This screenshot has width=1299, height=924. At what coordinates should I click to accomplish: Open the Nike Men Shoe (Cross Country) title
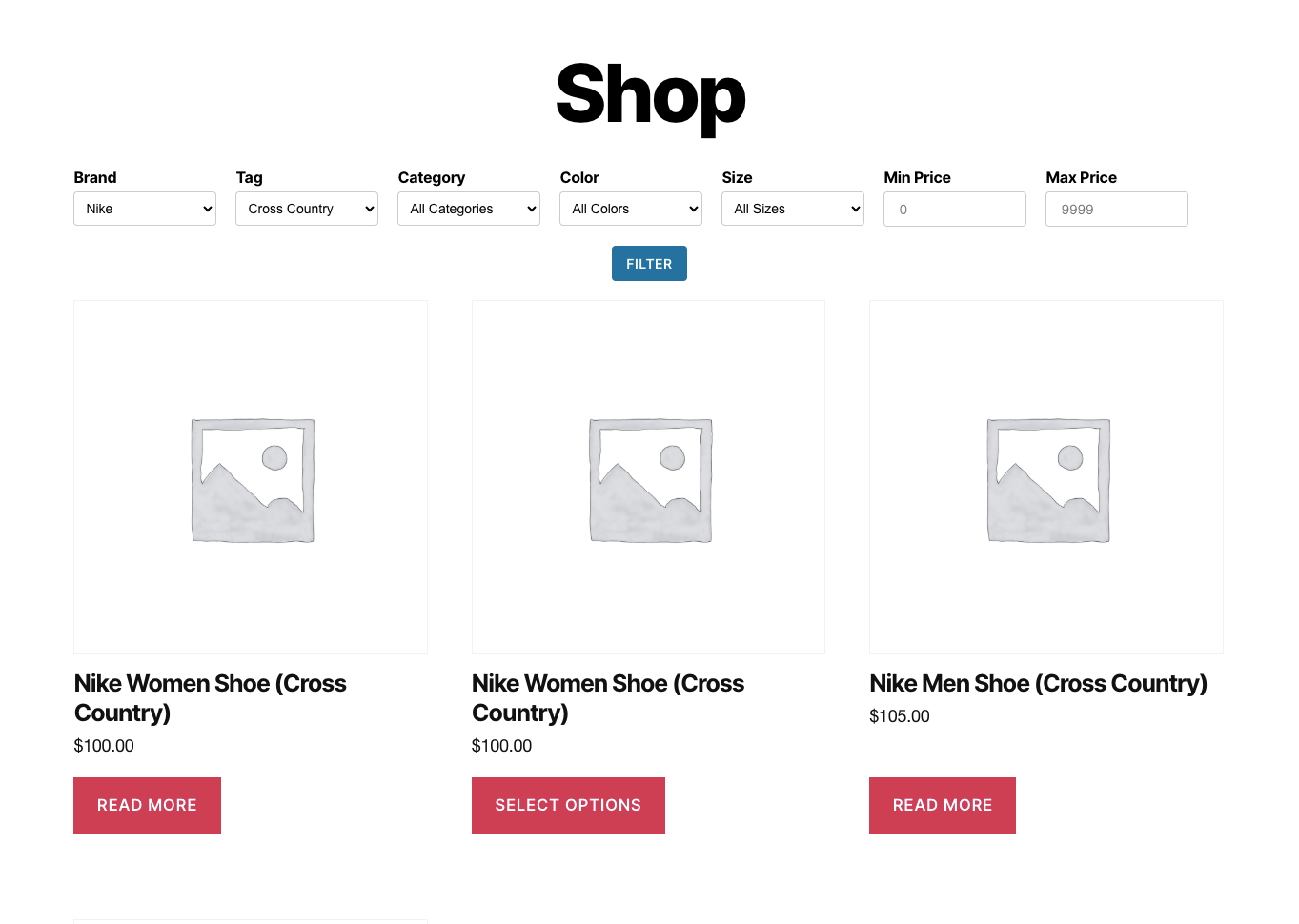1038,684
